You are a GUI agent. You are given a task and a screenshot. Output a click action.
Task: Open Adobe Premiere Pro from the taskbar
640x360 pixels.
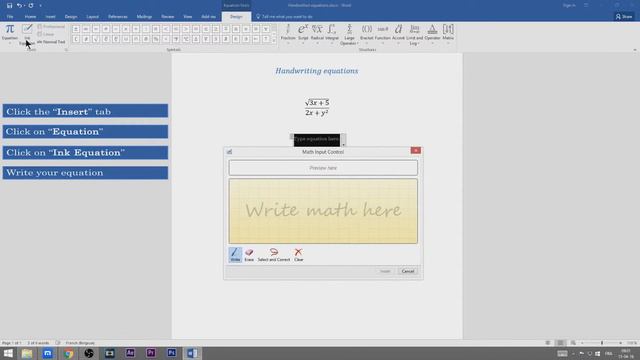pos(151,353)
